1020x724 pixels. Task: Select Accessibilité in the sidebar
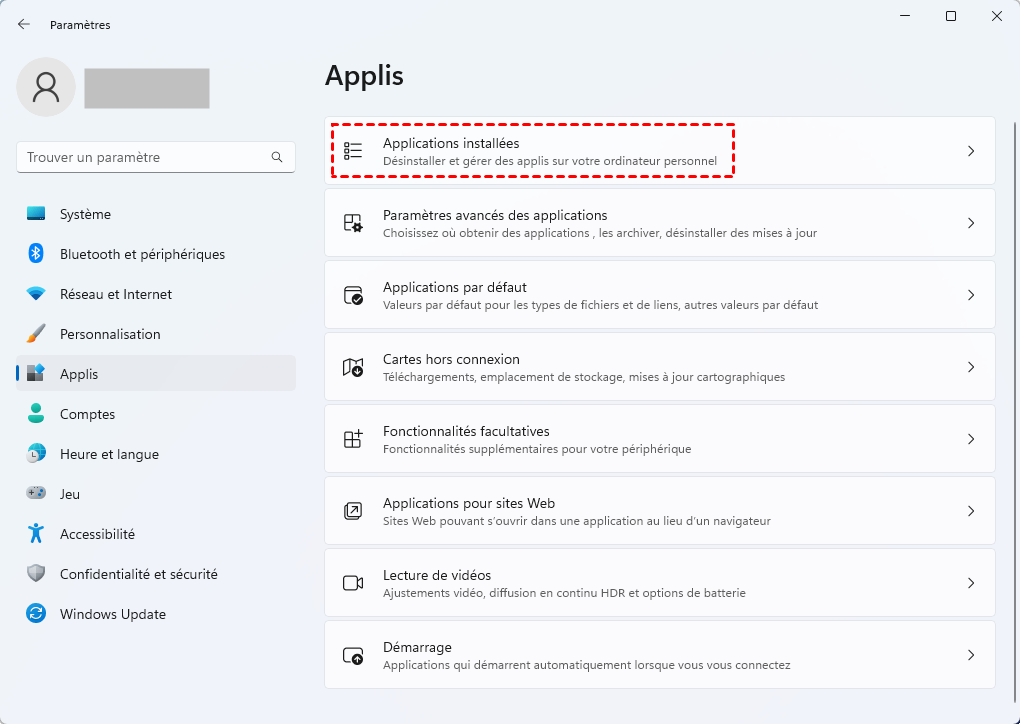click(97, 534)
